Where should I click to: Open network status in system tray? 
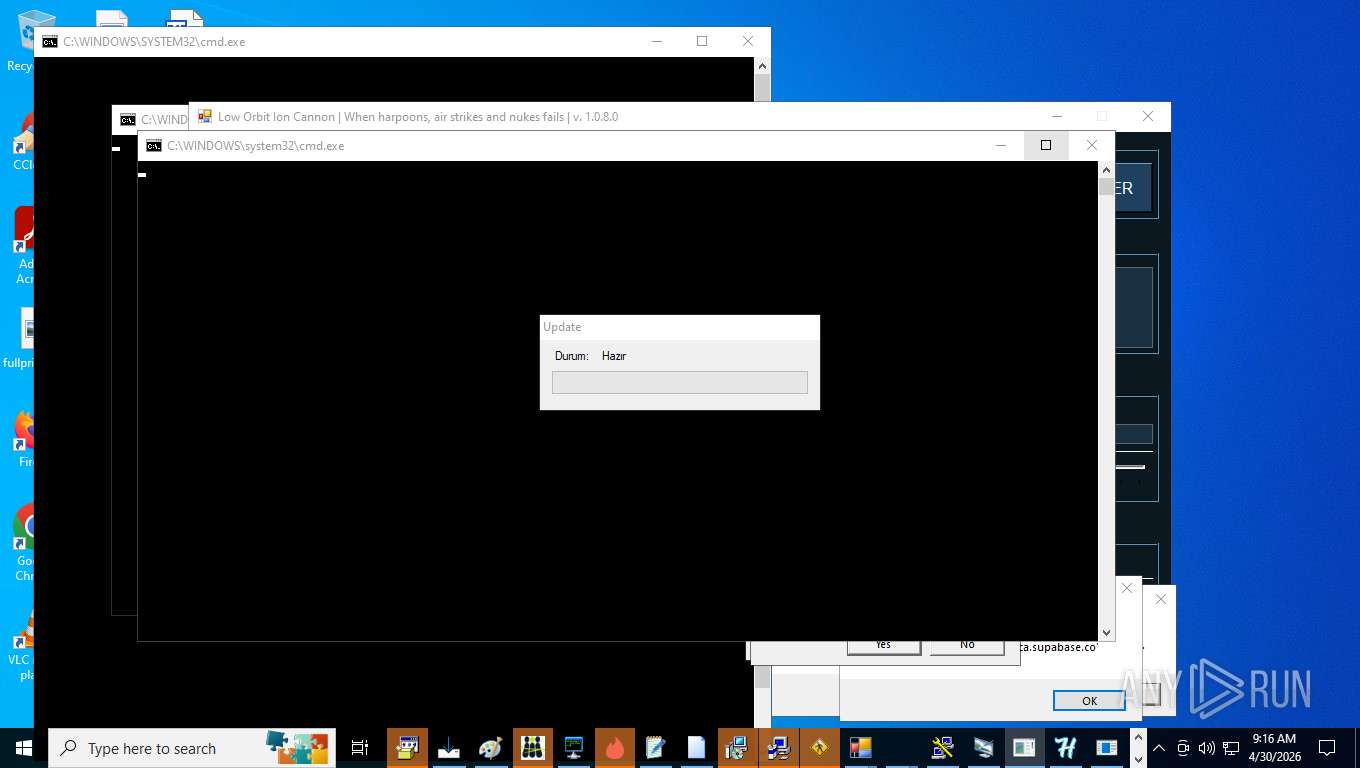coord(1231,748)
